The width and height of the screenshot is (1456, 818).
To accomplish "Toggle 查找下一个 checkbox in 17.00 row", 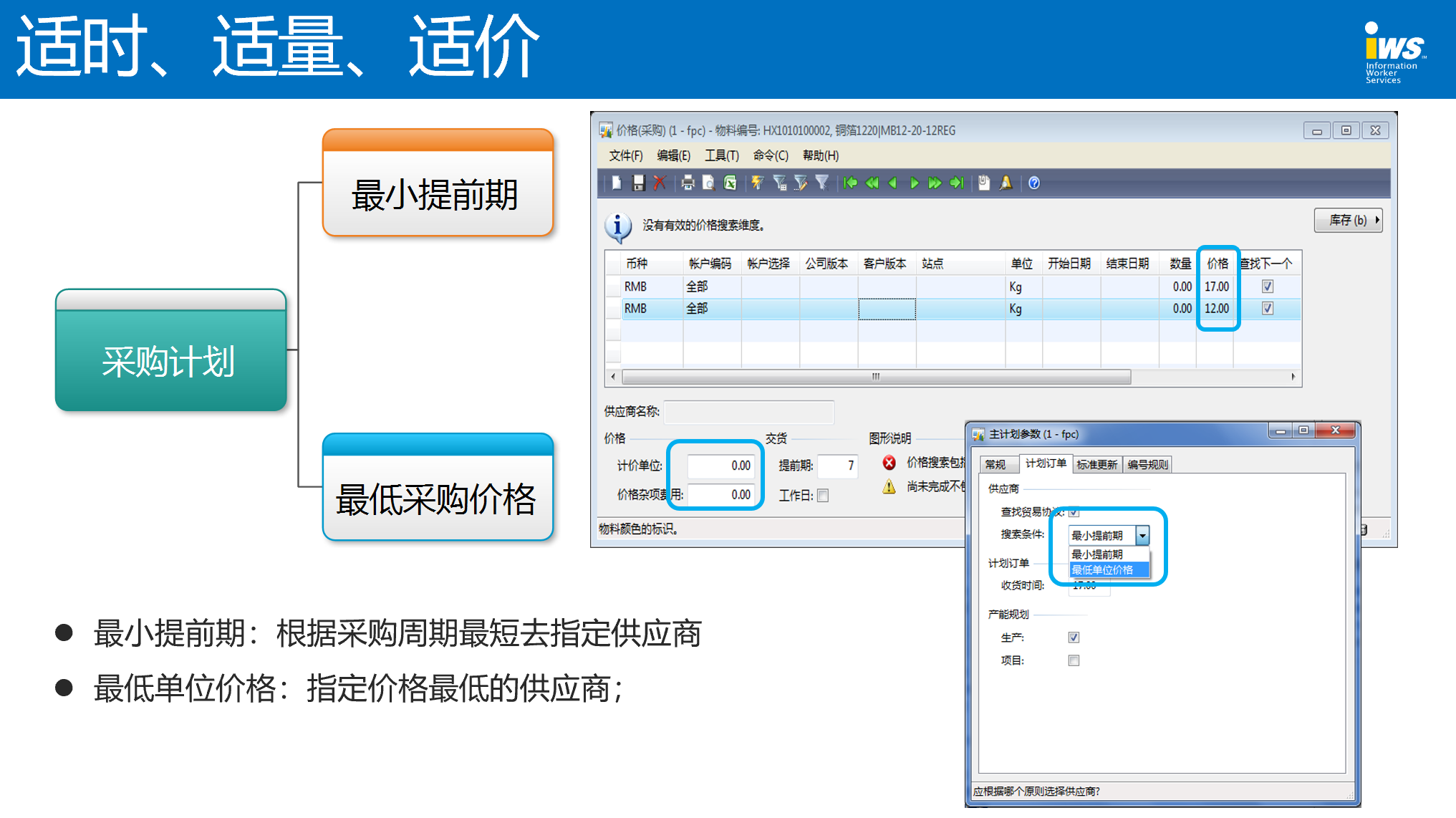I will tap(1267, 287).
